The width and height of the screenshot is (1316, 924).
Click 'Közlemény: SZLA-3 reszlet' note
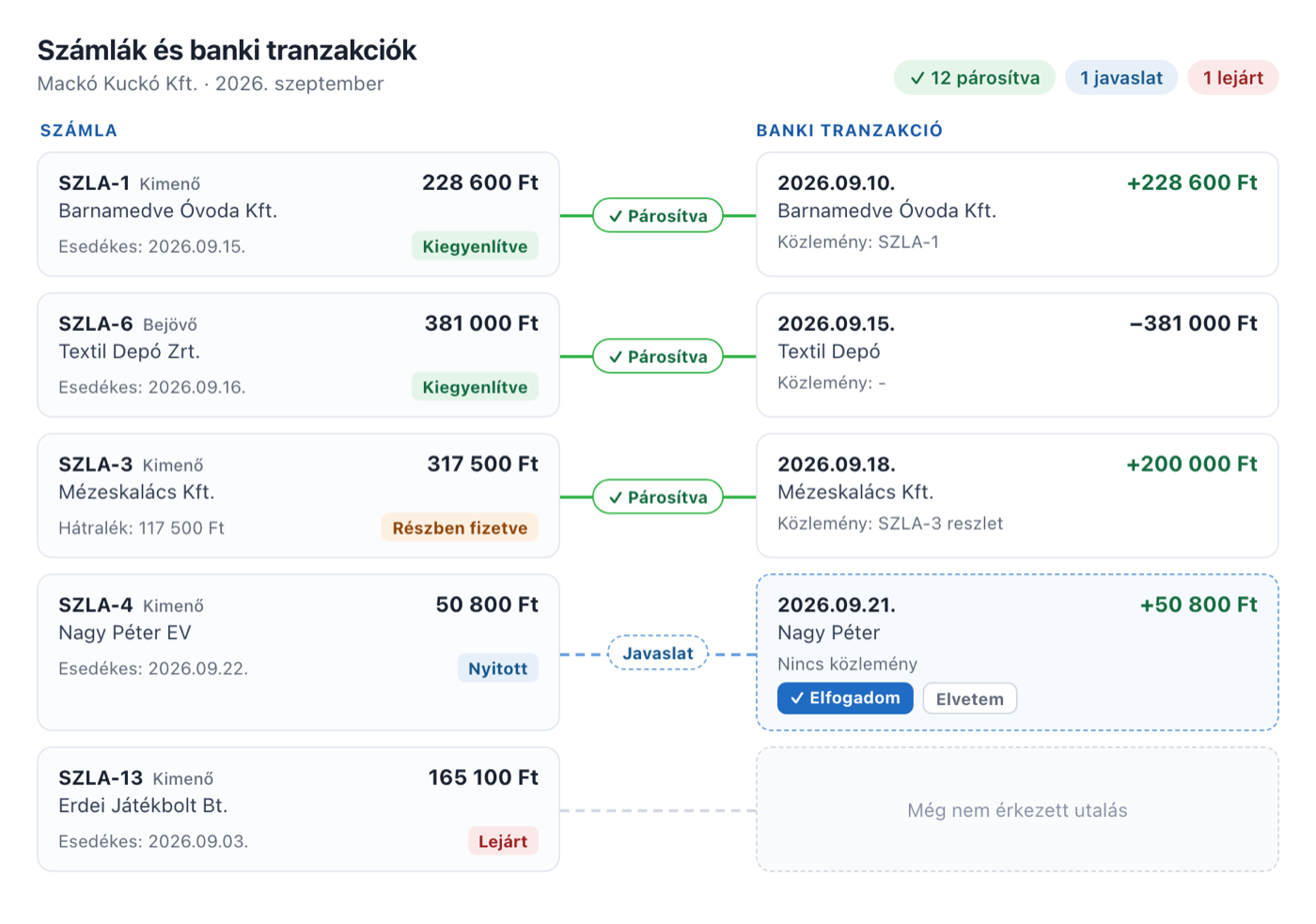coord(890,524)
